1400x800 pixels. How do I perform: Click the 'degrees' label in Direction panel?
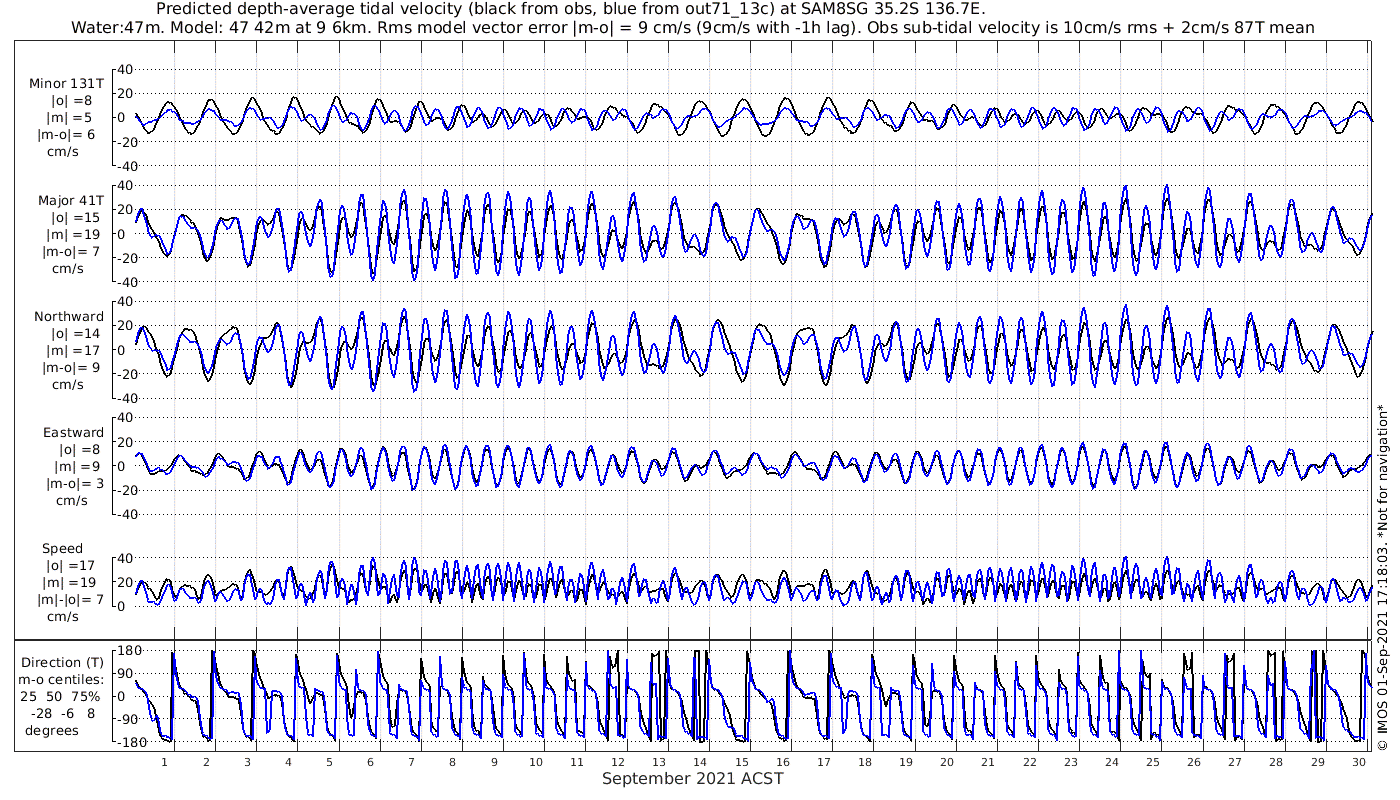tap(52, 730)
